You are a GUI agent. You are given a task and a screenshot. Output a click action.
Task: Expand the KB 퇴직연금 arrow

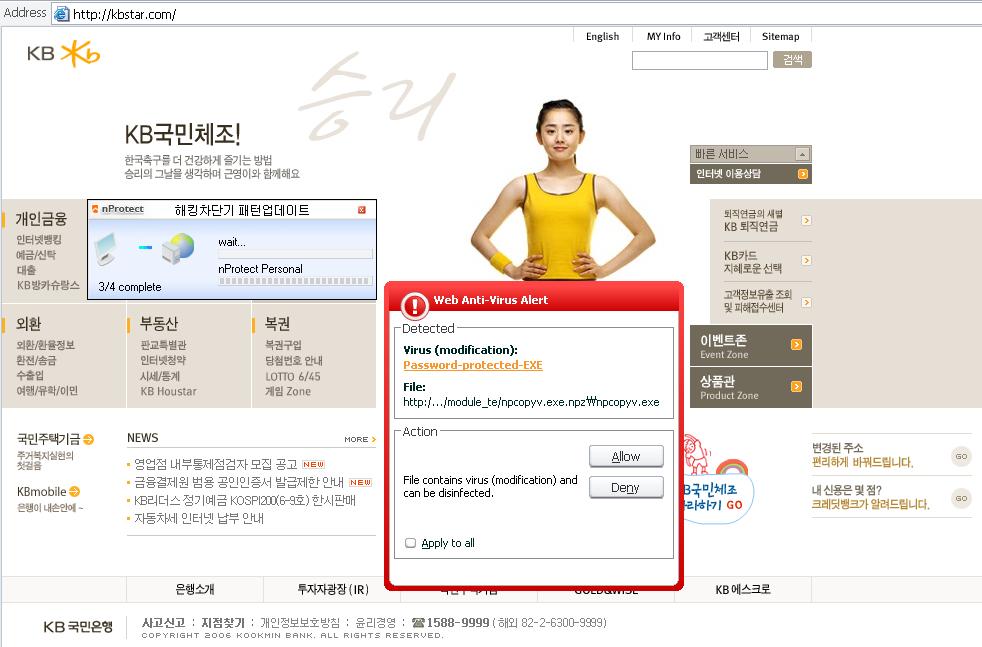point(806,220)
